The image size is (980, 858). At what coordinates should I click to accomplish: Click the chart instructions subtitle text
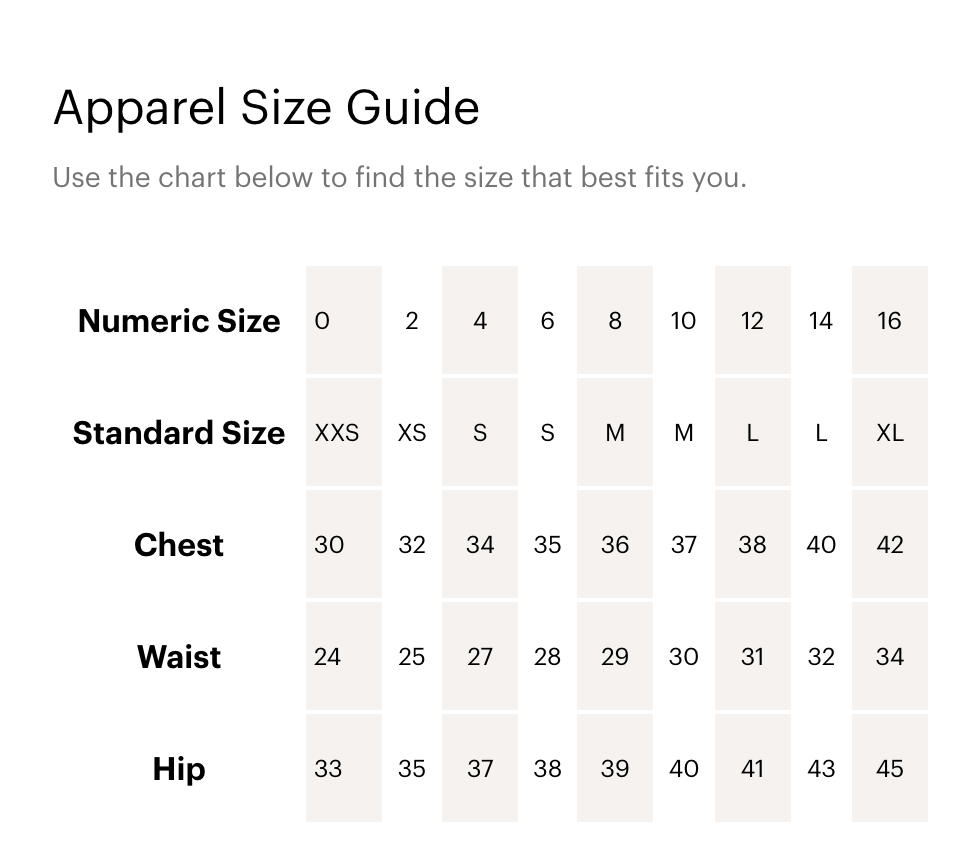tap(399, 178)
